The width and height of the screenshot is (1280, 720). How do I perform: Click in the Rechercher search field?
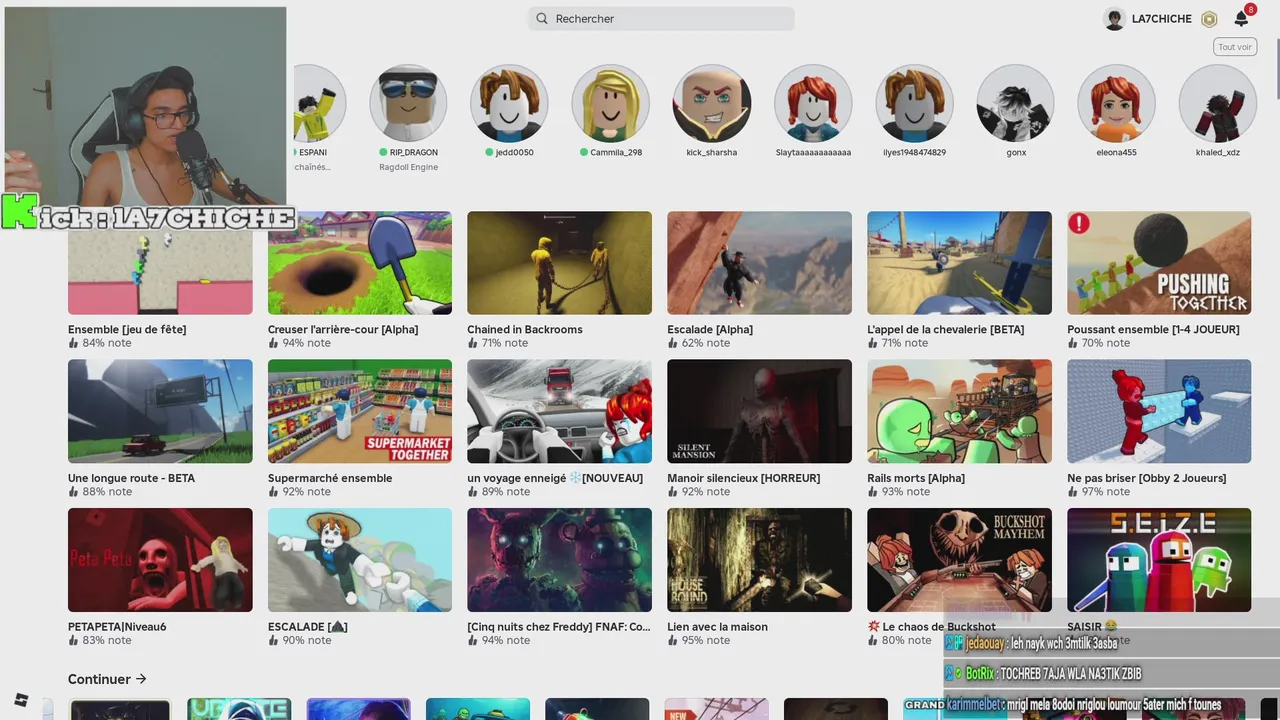661,19
